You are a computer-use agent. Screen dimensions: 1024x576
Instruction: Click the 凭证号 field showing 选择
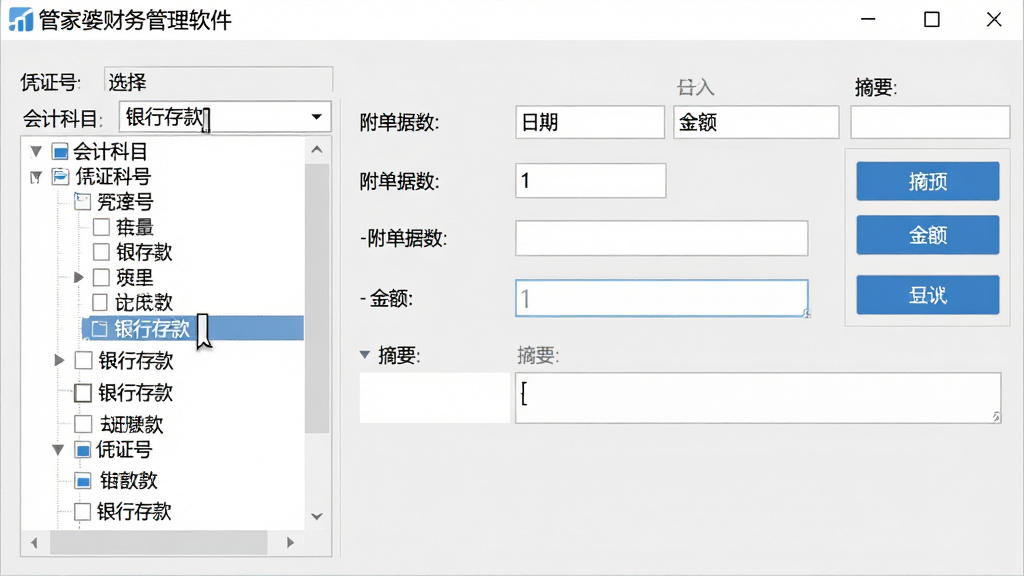[218, 80]
